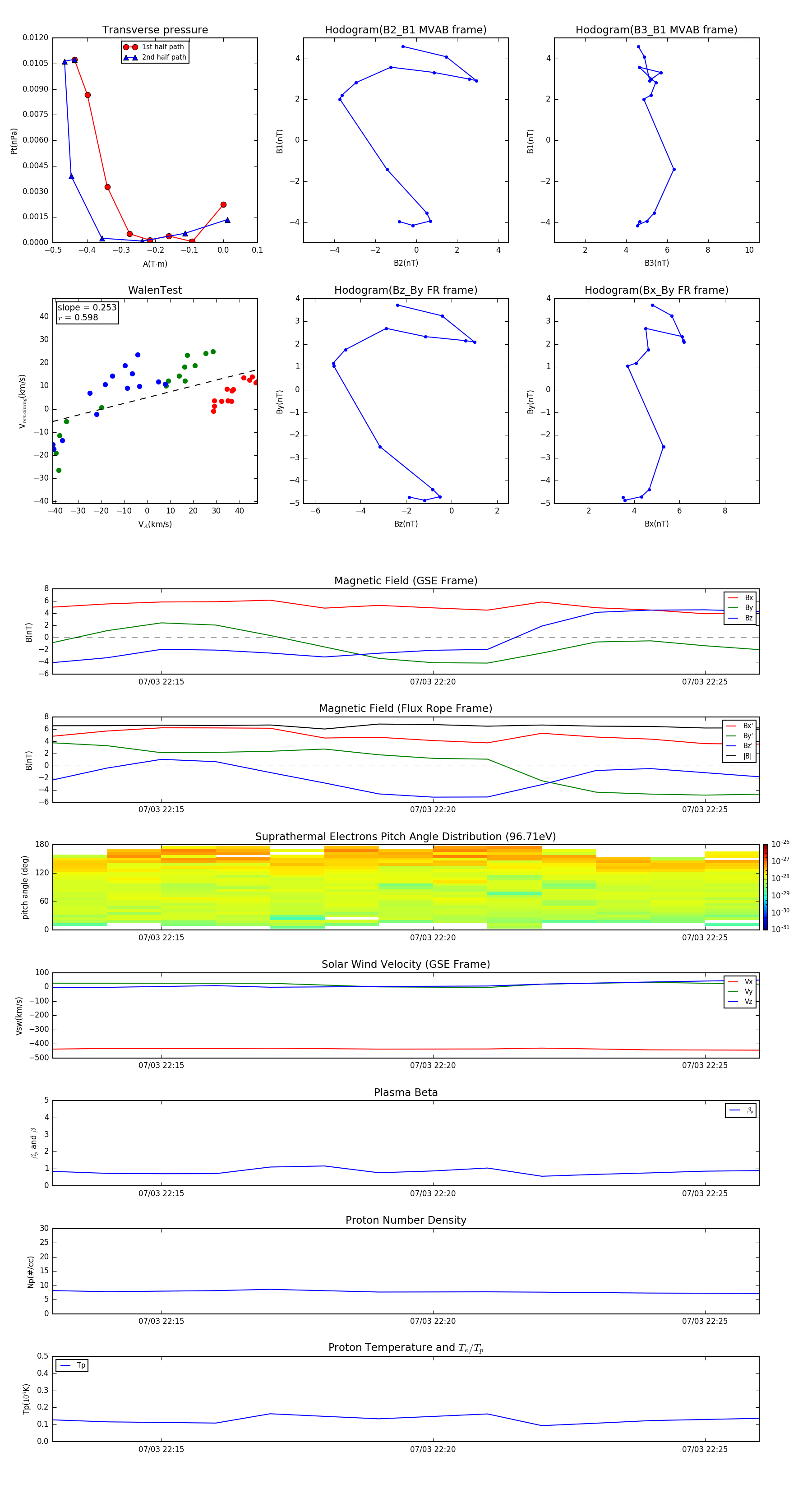This screenshot has width=812, height=1489.
Task: Click the 'Vsw(km/s)' y-axis label
Action: point(19,1016)
